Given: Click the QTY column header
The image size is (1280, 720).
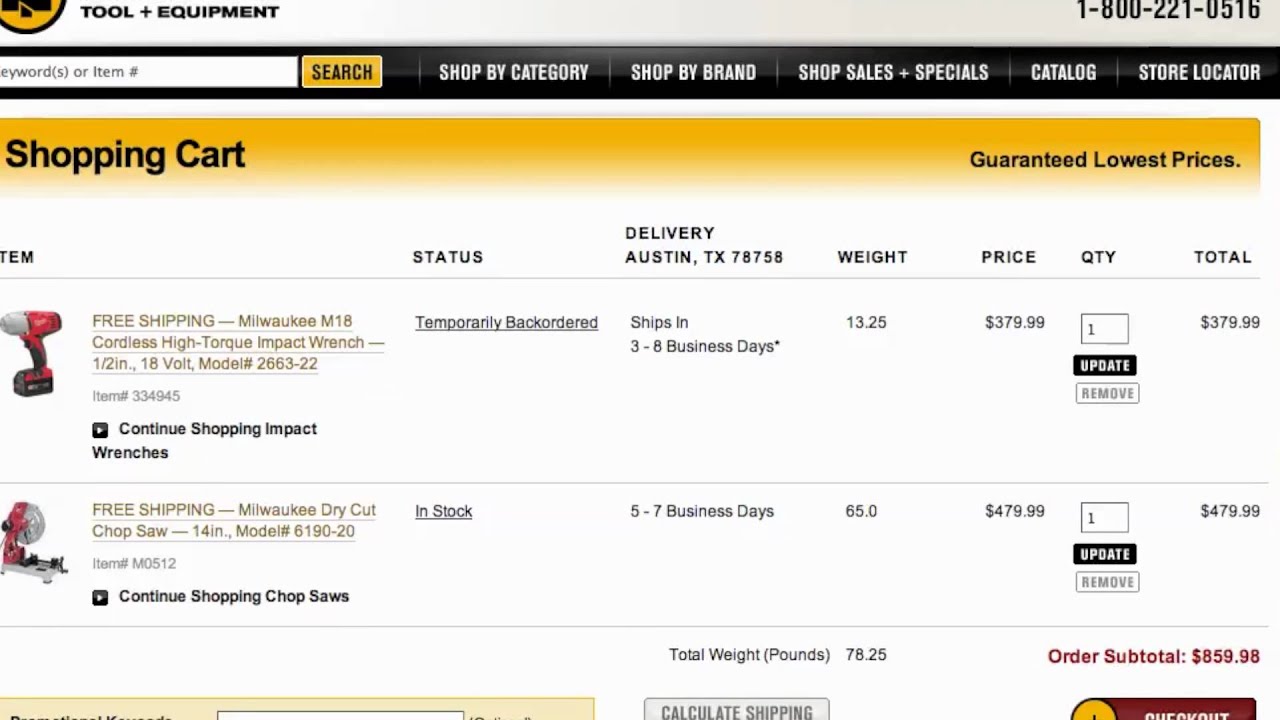Looking at the screenshot, I should point(1098,257).
